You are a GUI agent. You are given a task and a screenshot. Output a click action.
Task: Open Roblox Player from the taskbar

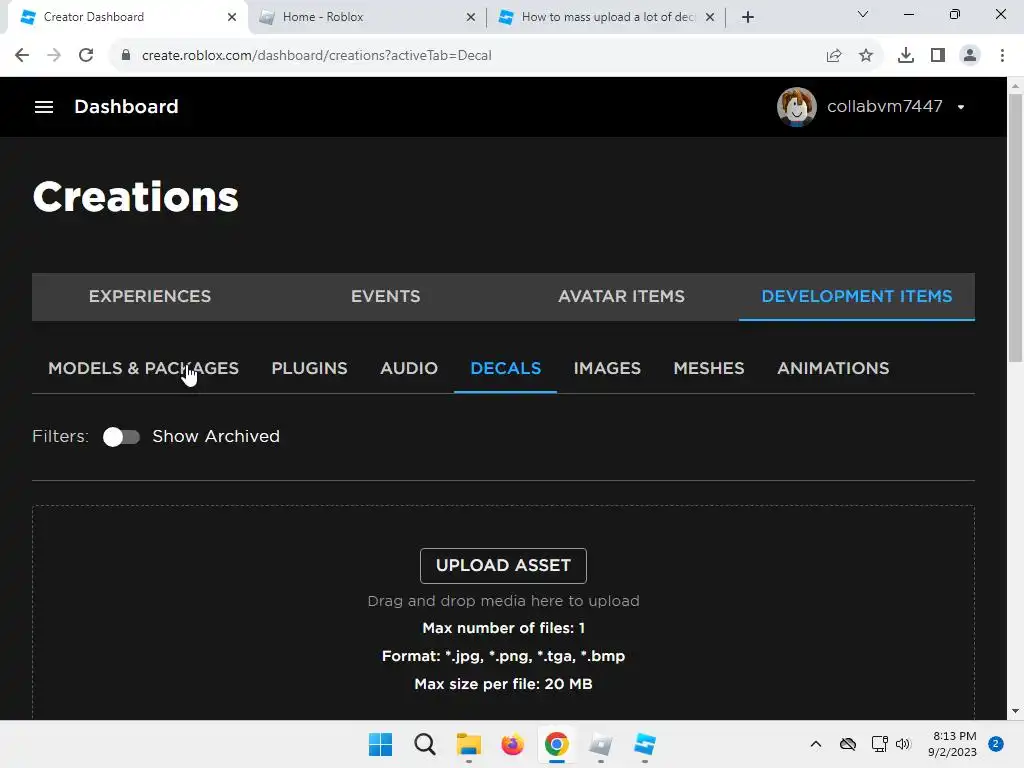click(x=601, y=744)
